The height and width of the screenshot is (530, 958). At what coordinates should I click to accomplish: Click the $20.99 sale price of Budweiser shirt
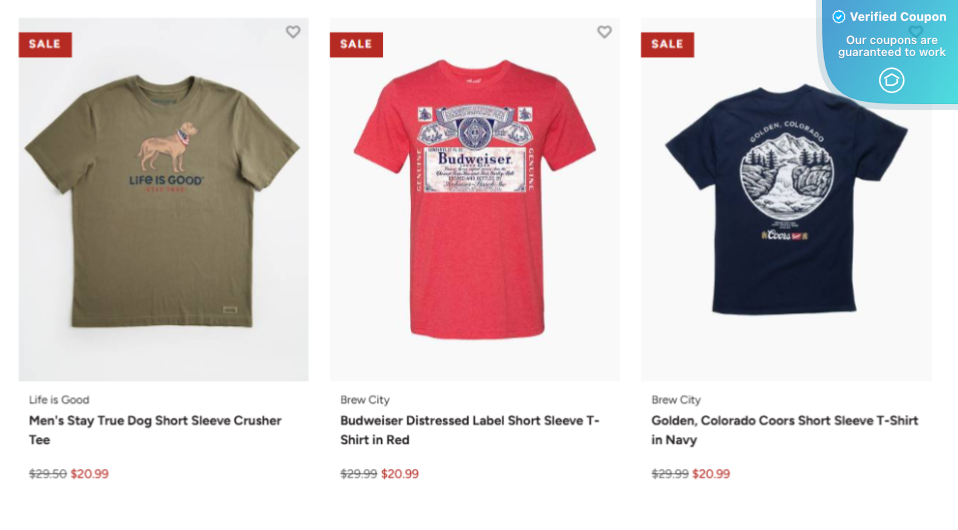400,474
